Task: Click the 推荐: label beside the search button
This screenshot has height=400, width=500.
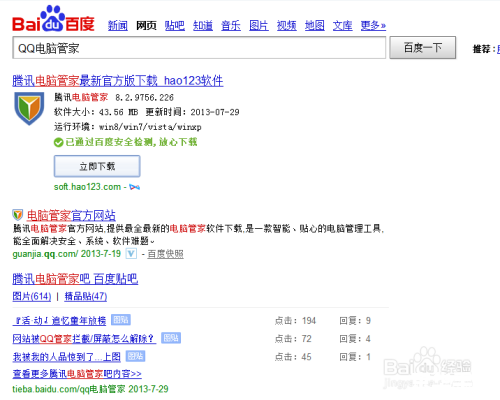Action: [x=484, y=49]
